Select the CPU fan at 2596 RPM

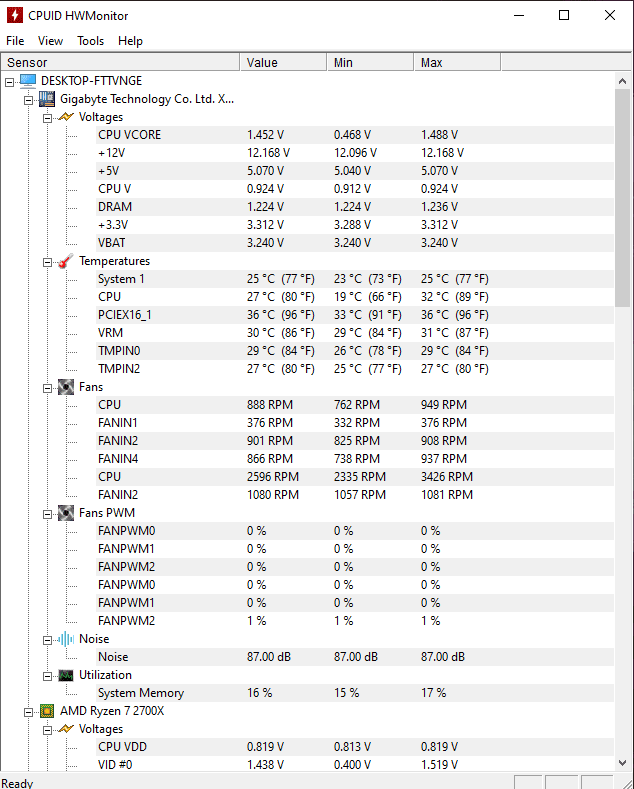[x=355, y=477]
